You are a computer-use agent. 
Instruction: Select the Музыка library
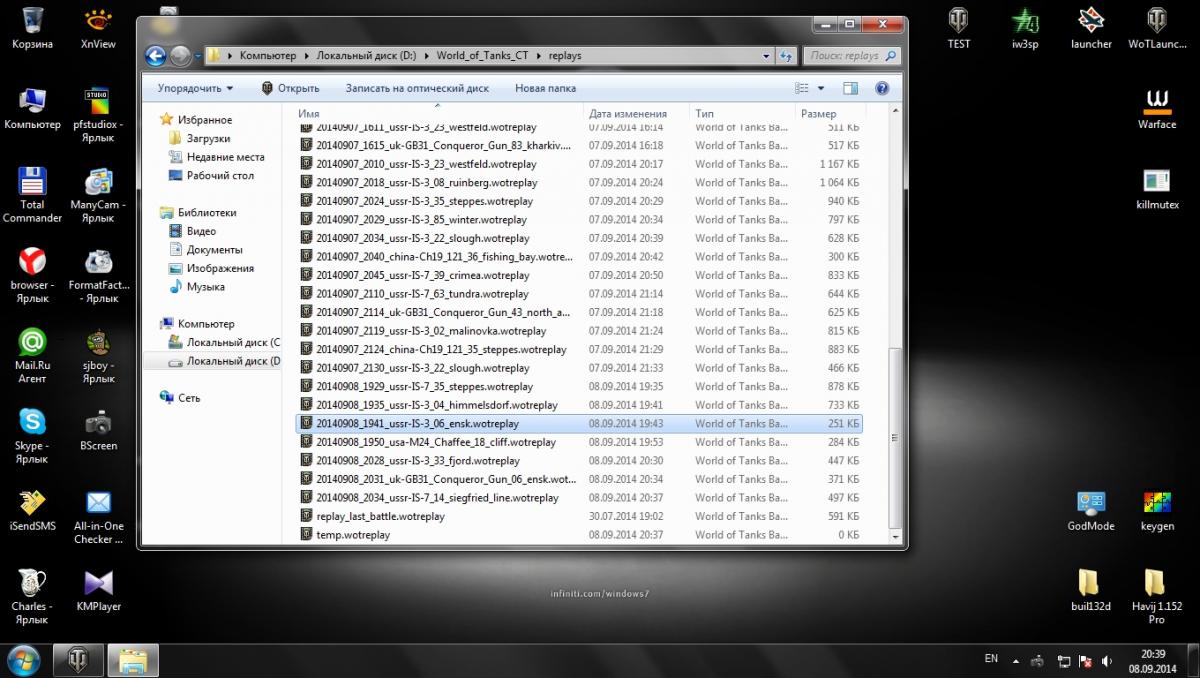(205, 286)
